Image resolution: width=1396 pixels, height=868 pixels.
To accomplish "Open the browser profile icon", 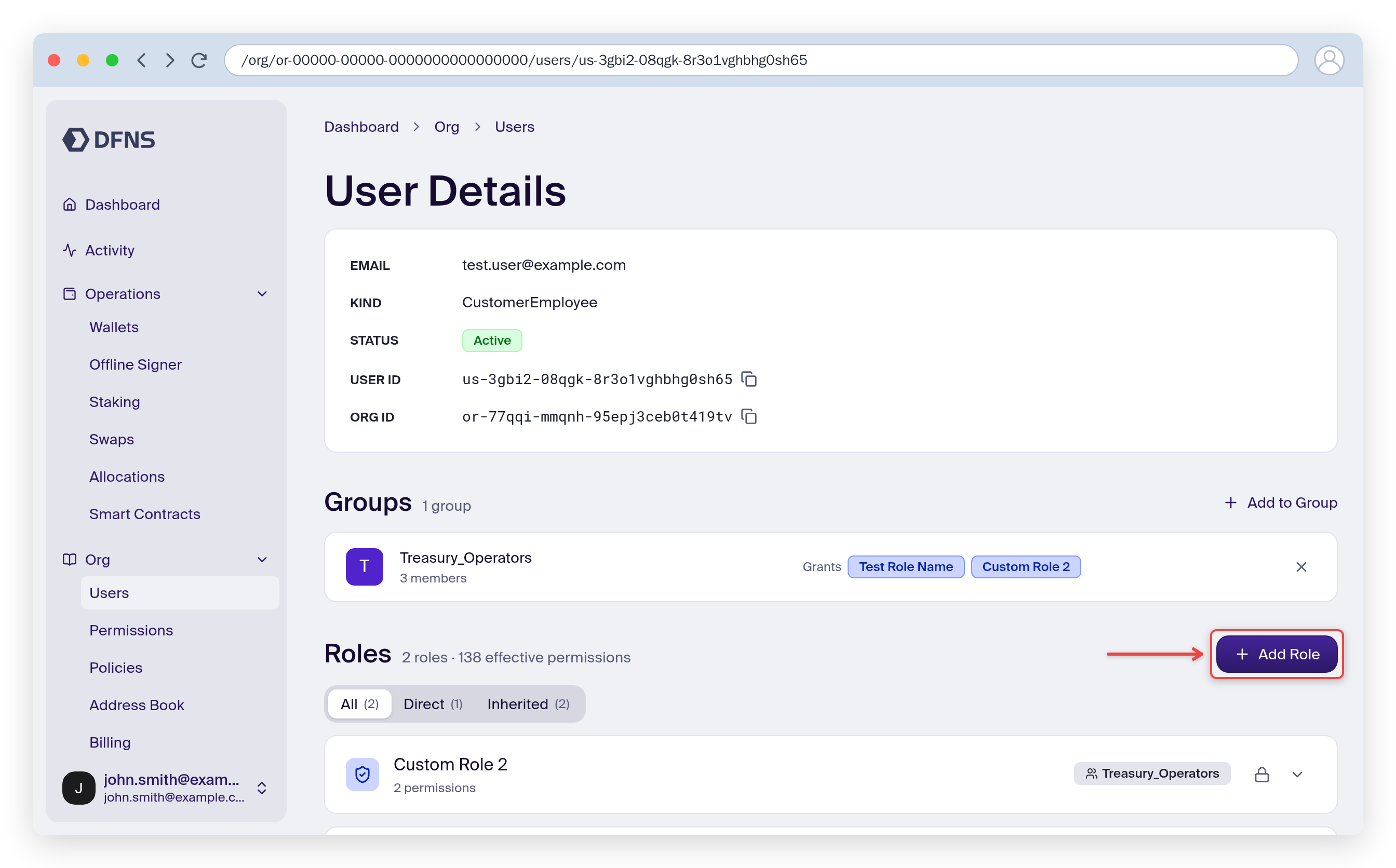I will click(x=1329, y=60).
